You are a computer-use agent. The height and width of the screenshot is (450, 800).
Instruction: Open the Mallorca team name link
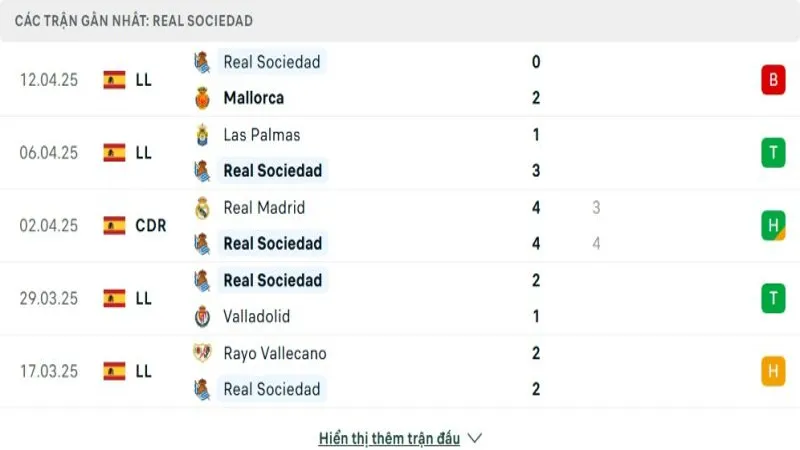tap(253, 98)
